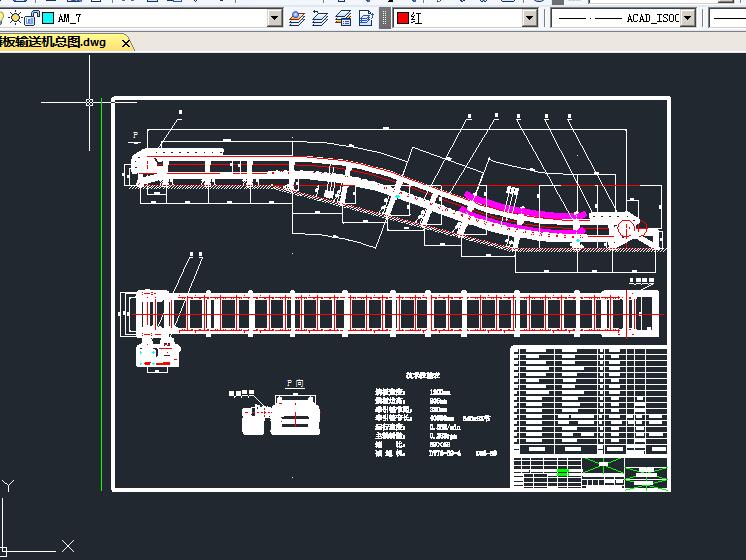The width and height of the screenshot is (746, 560).
Task: Toggle the layer lock padlock icon
Action: 32,18
